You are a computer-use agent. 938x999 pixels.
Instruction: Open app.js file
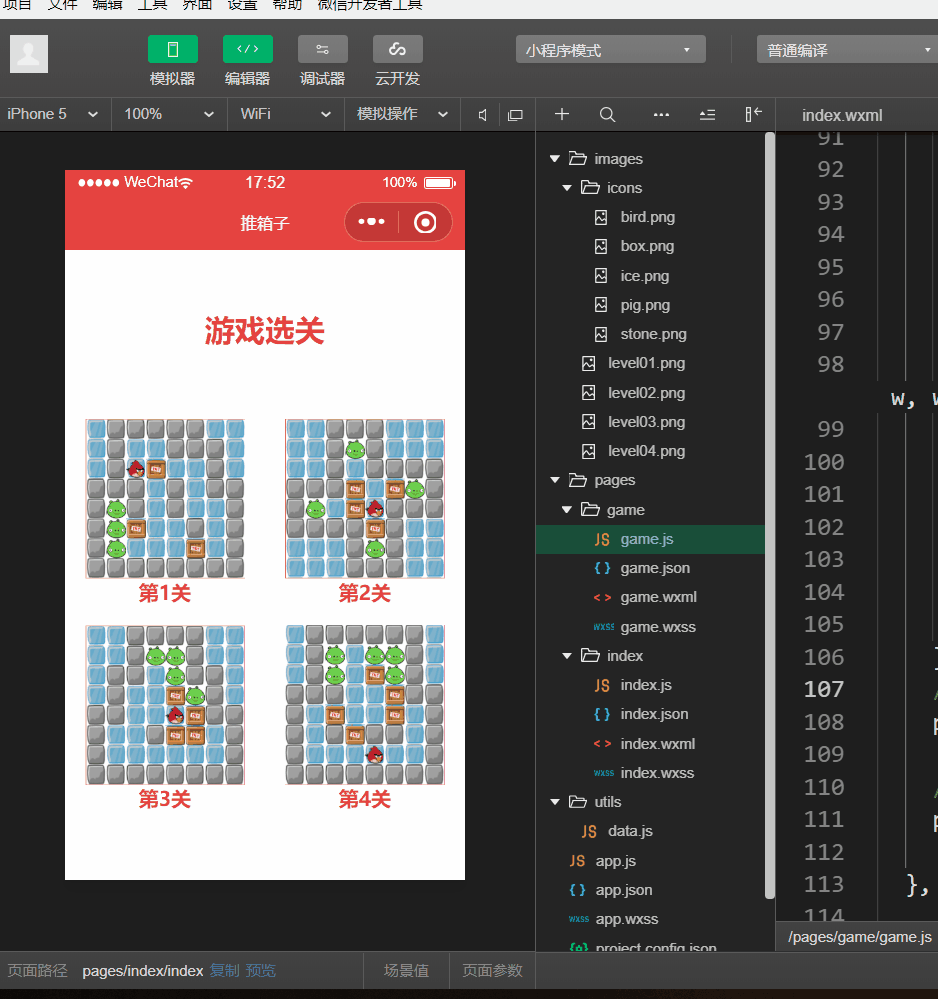tap(615, 861)
